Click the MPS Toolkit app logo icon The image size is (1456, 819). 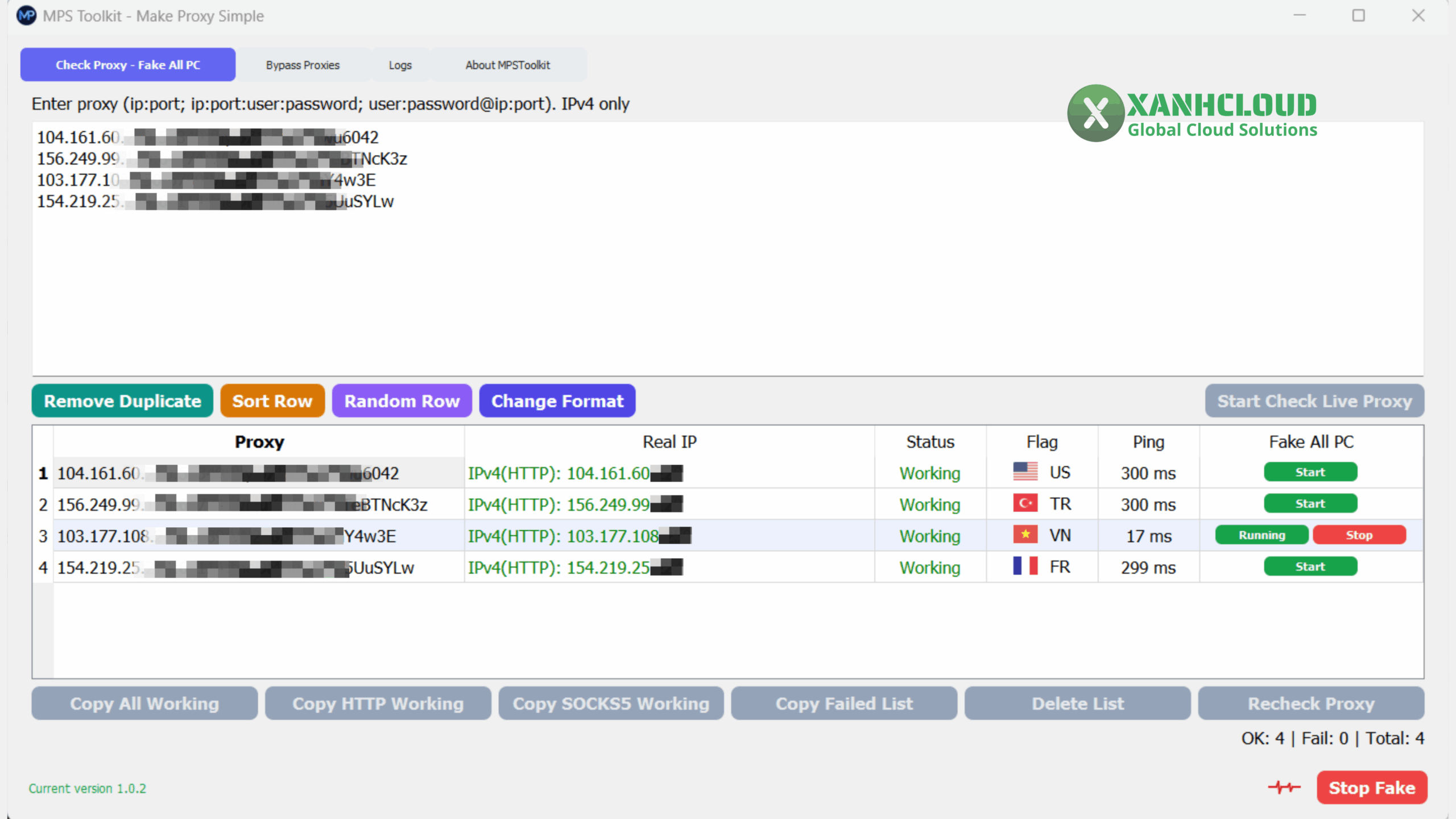click(x=26, y=15)
